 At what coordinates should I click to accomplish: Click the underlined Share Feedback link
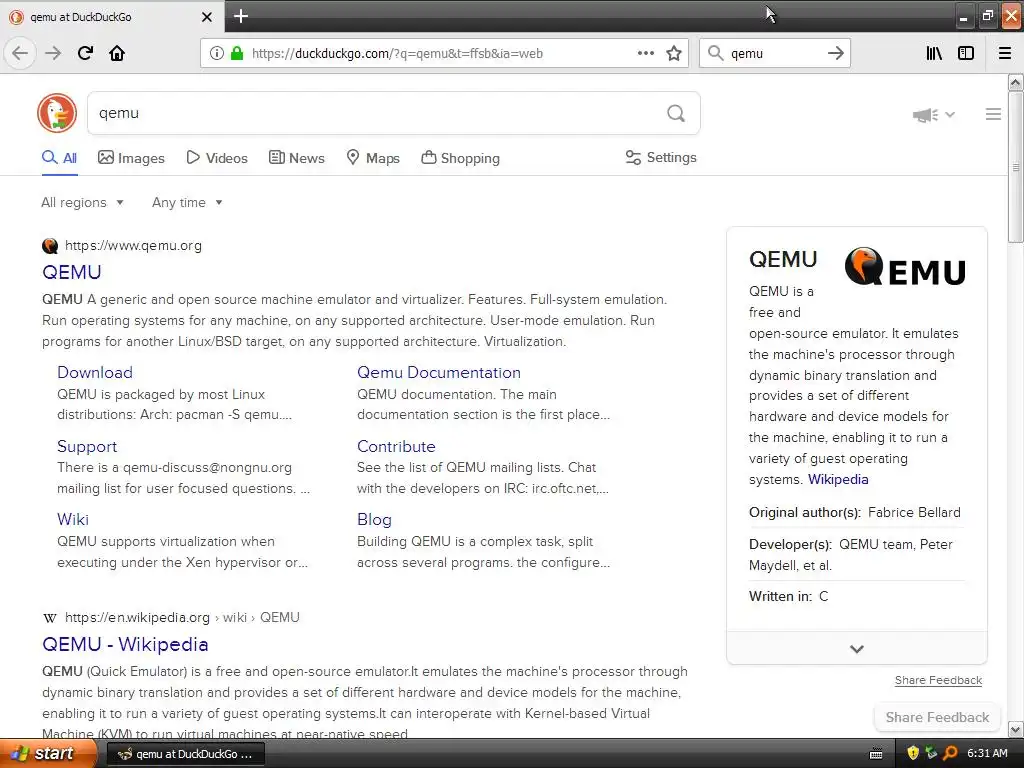(938, 680)
